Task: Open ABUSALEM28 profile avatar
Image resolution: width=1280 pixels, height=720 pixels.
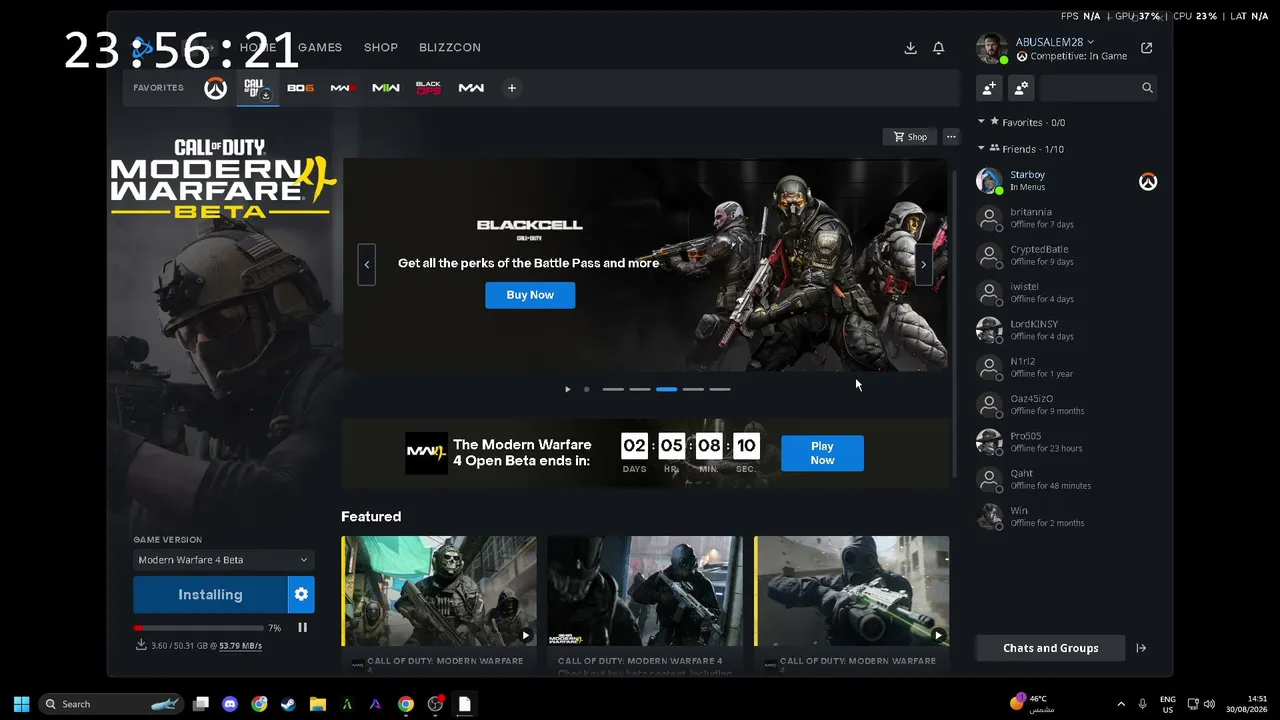Action: click(x=991, y=48)
